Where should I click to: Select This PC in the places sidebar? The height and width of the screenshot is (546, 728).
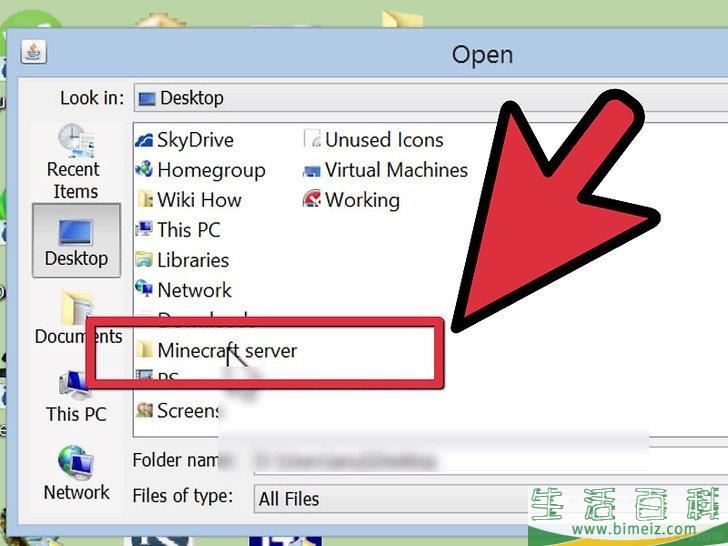click(x=76, y=396)
